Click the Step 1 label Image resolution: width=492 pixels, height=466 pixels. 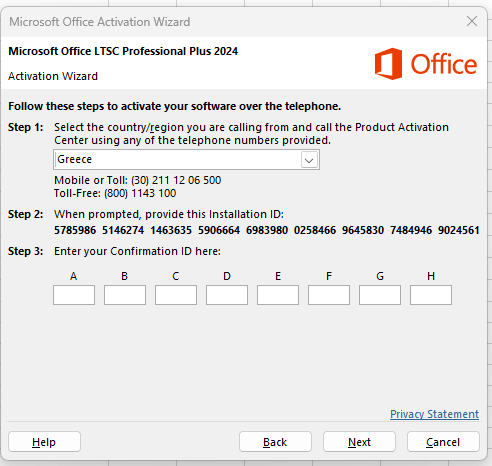click(x=26, y=127)
